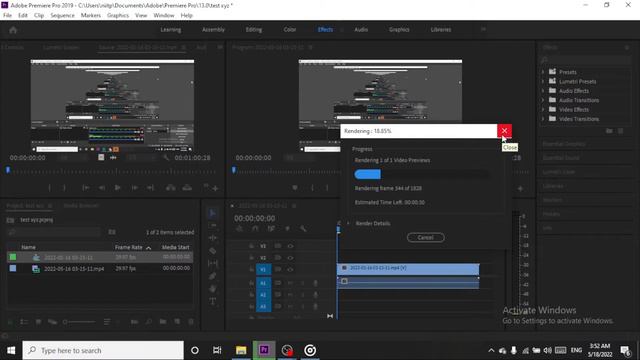Mute audio track A2
Image resolution: width=640 pixels, height=360 pixels.
[290, 295]
